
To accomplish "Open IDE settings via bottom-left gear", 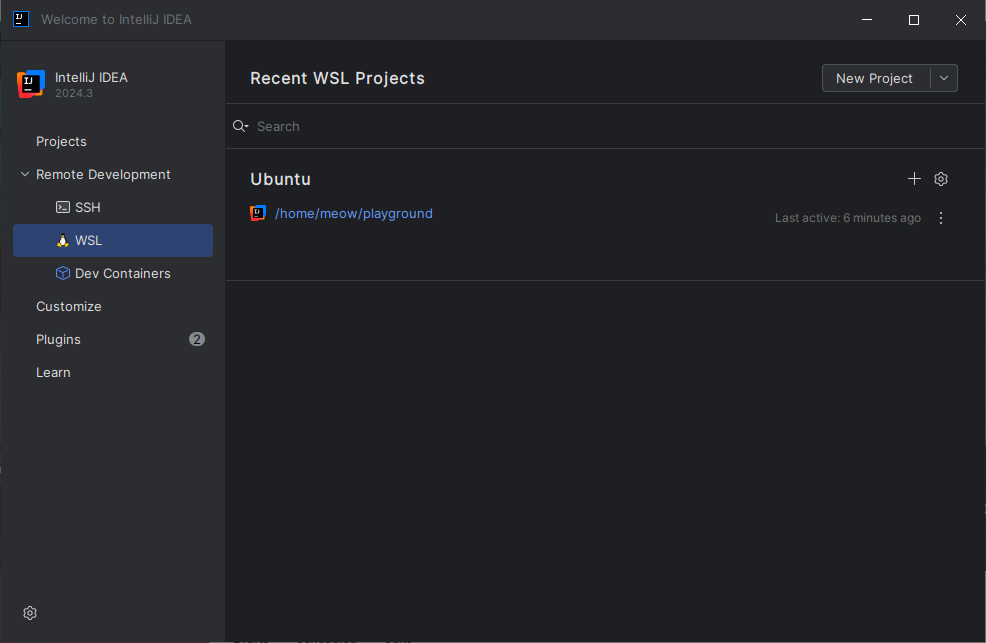I will (29, 613).
